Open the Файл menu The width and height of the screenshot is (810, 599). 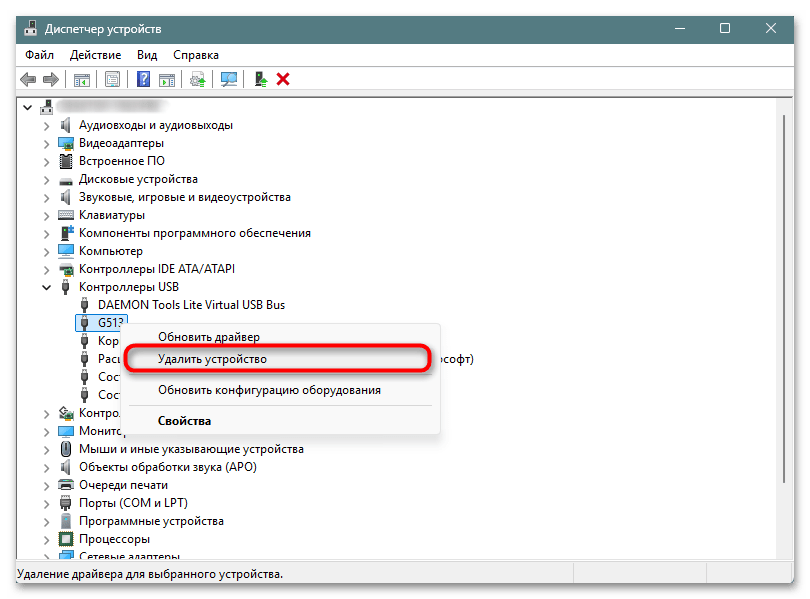pos(39,55)
